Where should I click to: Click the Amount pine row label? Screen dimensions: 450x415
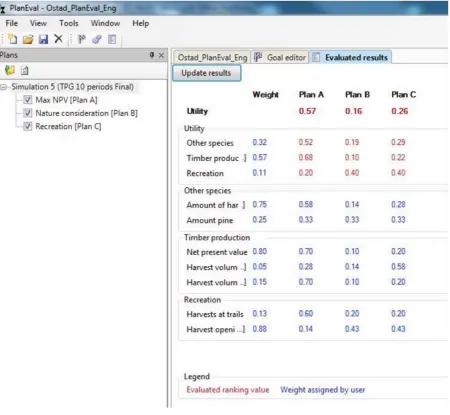[210, 220]
